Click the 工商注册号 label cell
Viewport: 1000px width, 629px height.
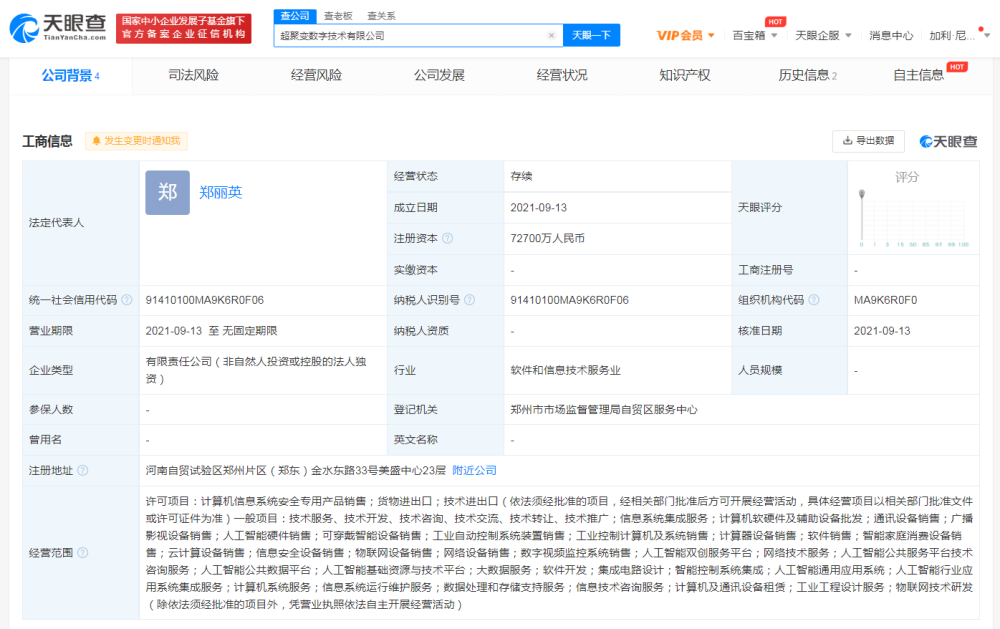coord(790,270)
